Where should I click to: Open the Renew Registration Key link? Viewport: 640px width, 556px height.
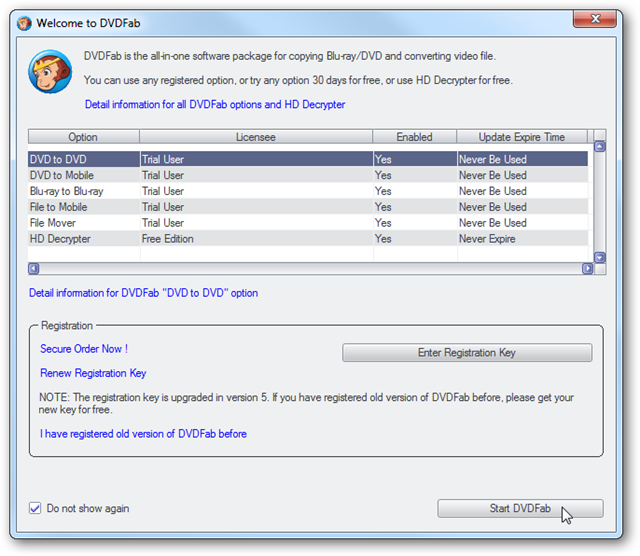click(93, 373)
